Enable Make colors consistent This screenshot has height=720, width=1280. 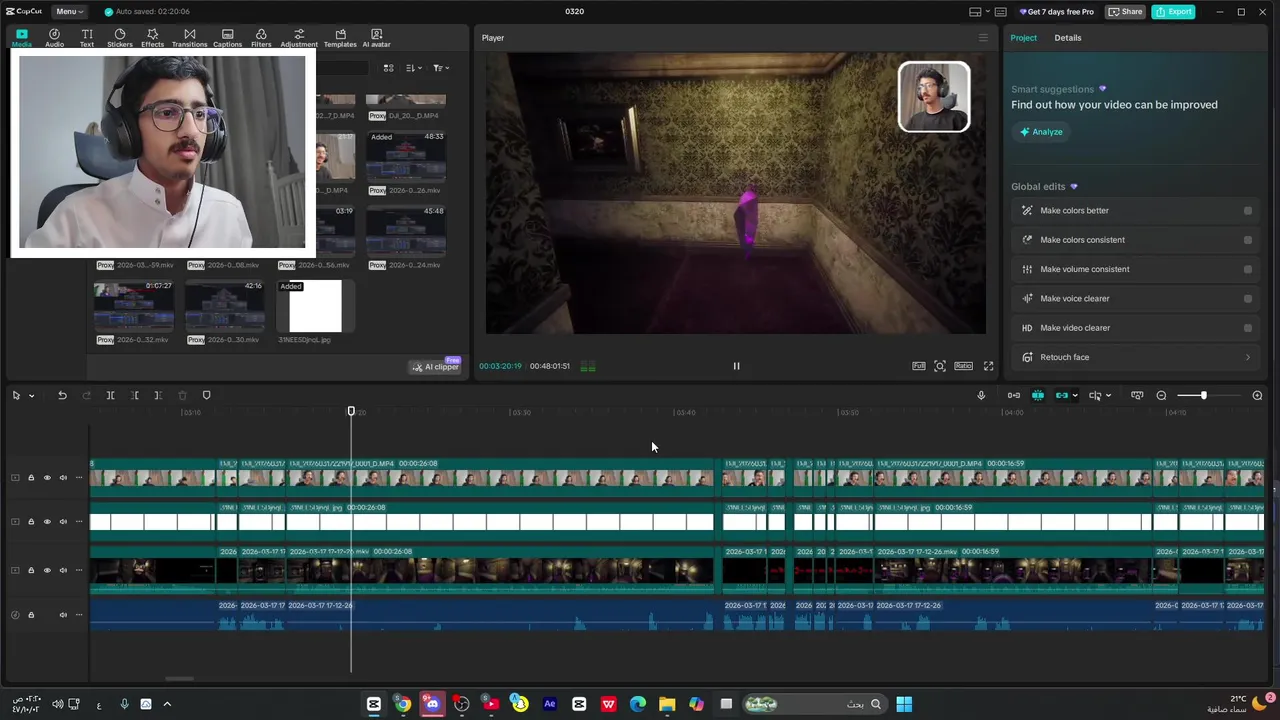(1247, 240)
